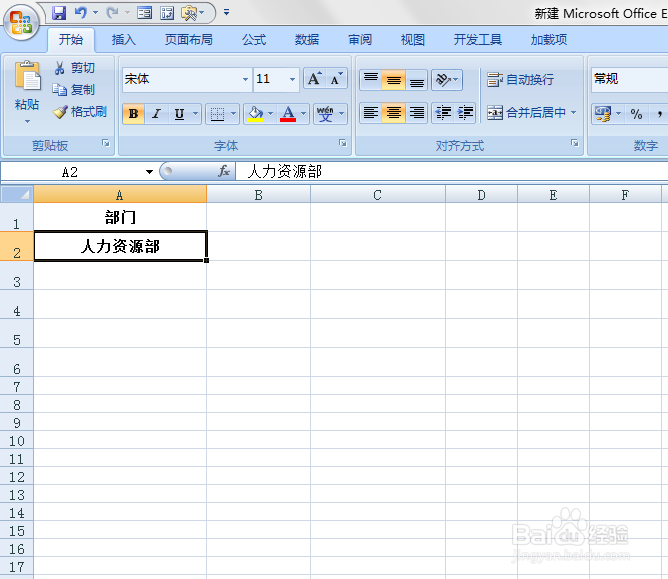The image size is (668, 579).
Task: Save the workbook with the floppy icon
Action: [59, 13]
